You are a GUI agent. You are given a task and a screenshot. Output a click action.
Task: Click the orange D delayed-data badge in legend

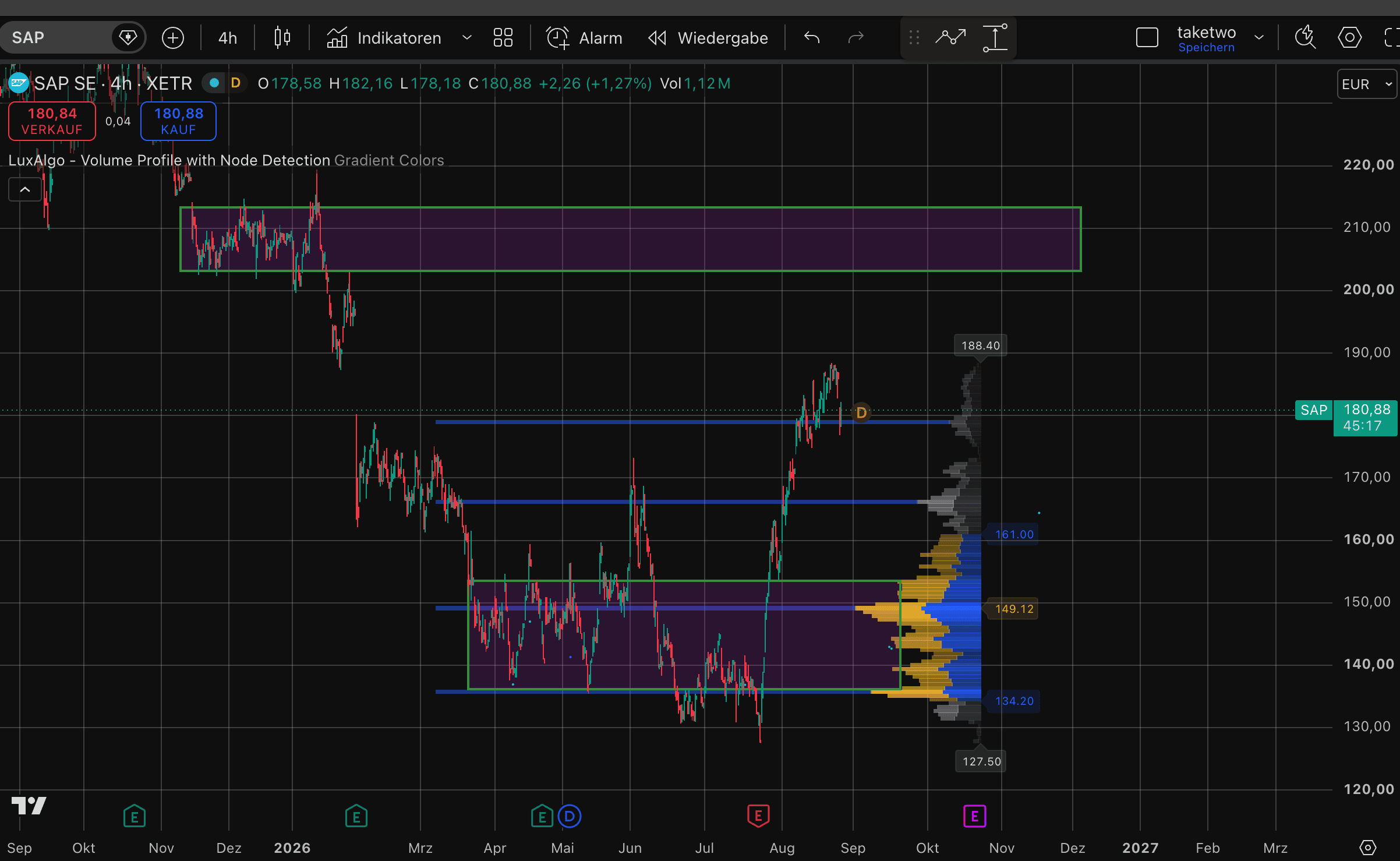tap(236, 83)
